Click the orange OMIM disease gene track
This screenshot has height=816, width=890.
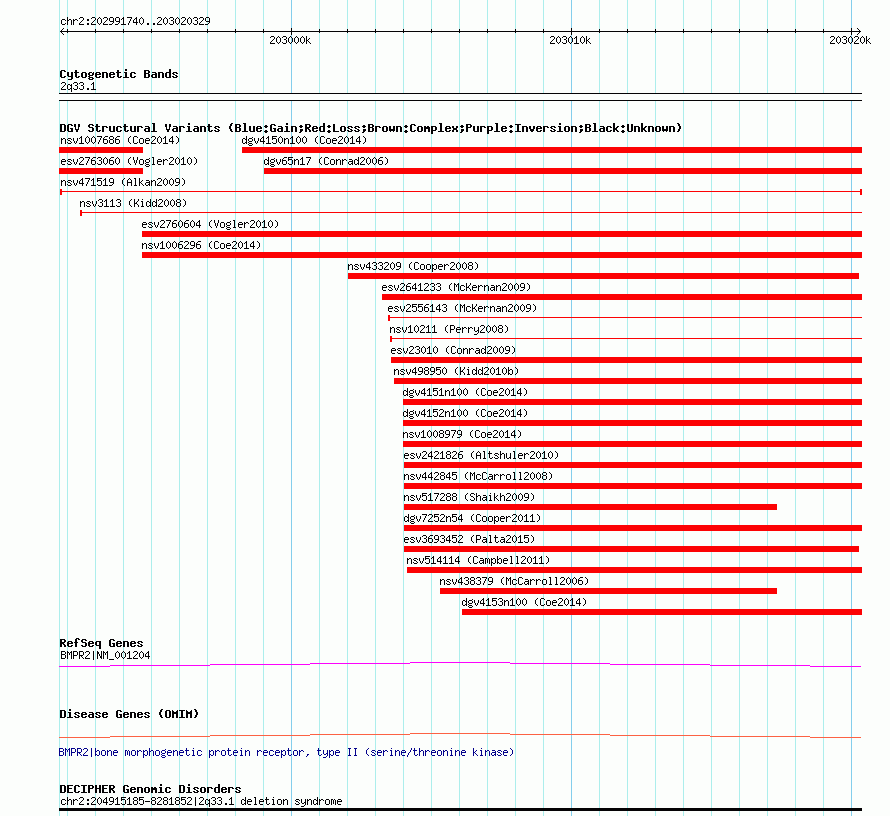click(460, 735)
